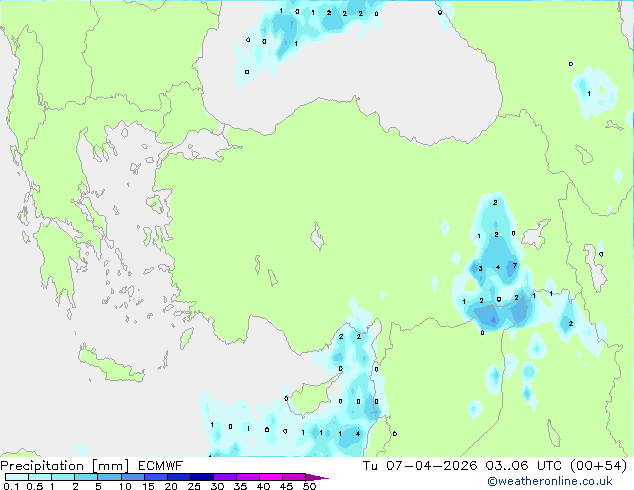The height and width of the screenshot is (490, 634).
Task: Click the '35' legend scale label
Action: (240, 486)
